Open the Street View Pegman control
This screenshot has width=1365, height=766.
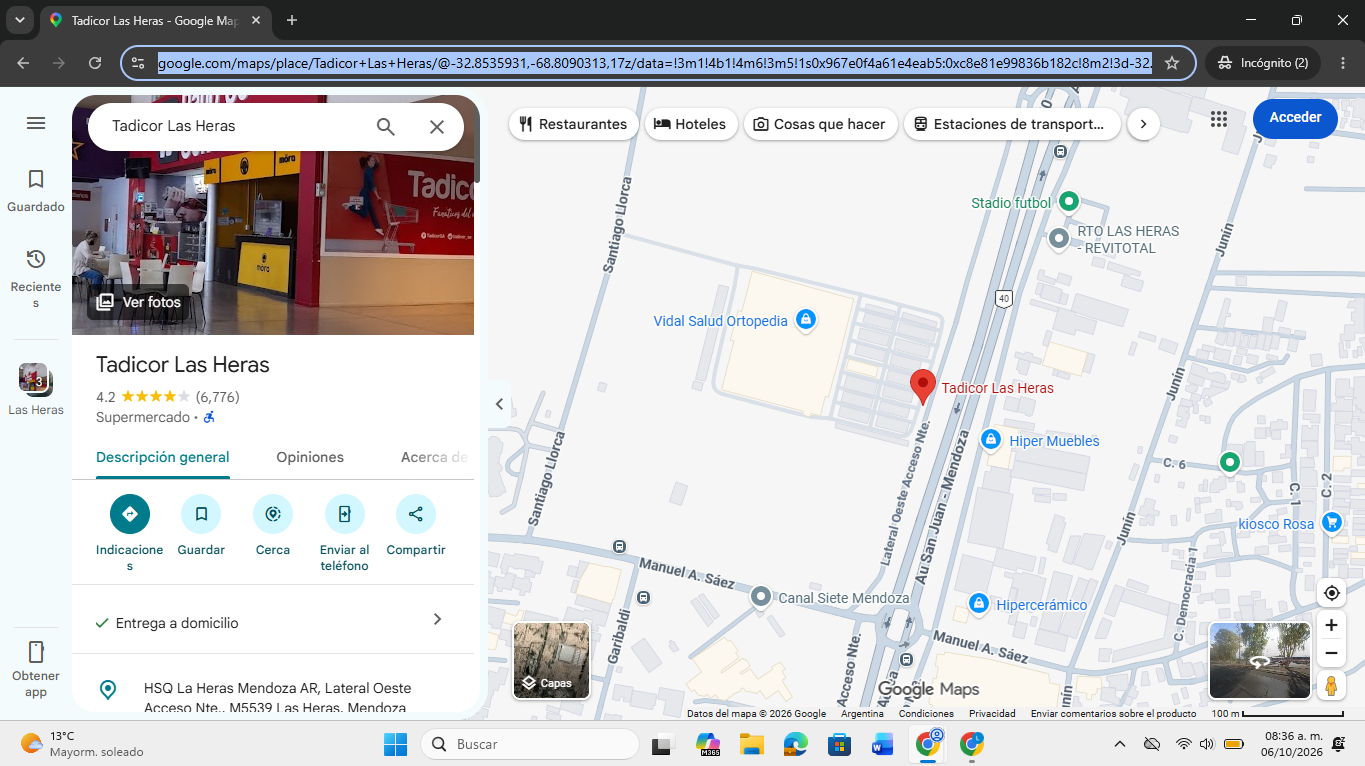[1331, 686]
